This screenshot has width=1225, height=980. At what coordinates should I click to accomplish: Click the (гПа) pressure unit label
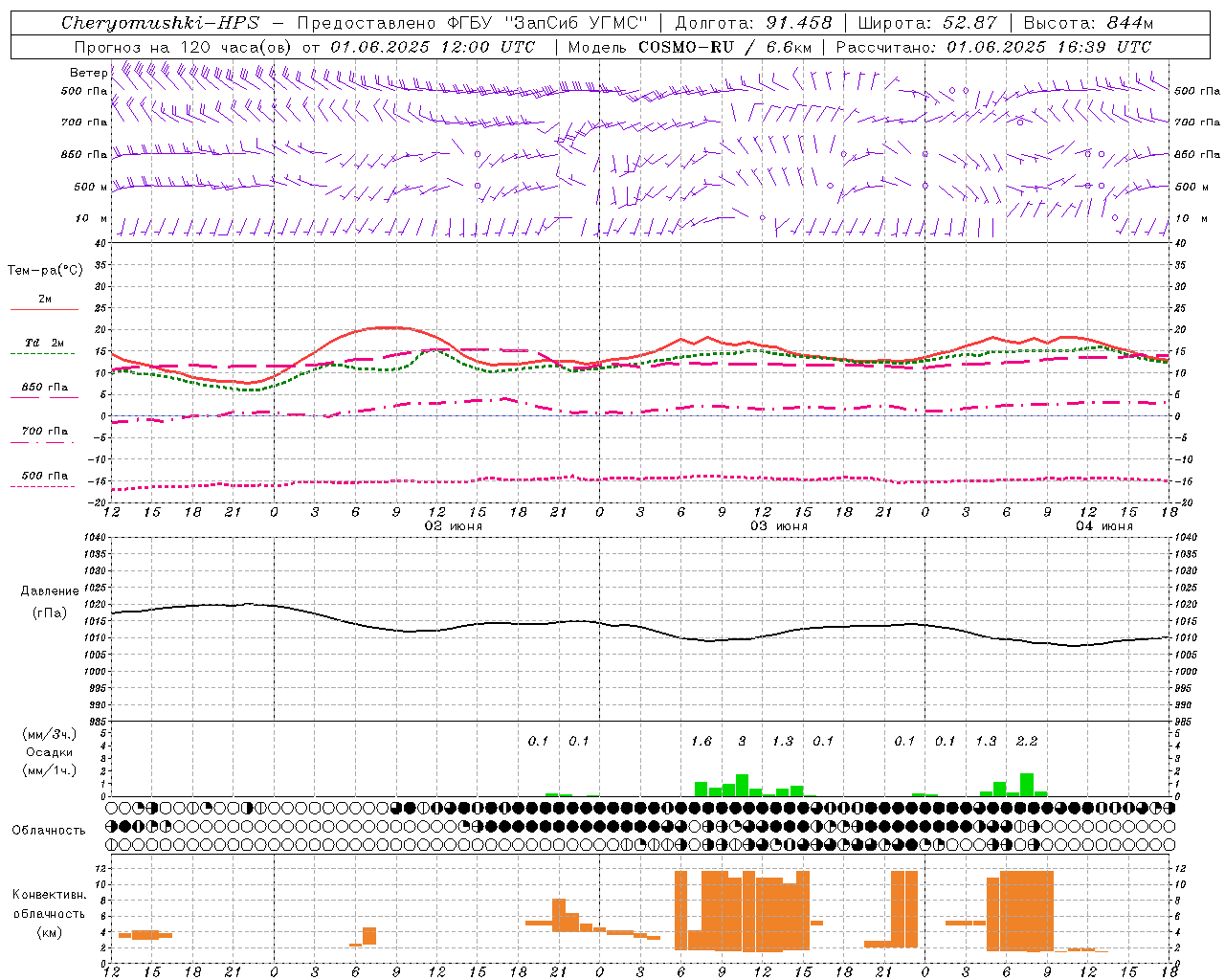pyautogui.click(x=50, y=612)
